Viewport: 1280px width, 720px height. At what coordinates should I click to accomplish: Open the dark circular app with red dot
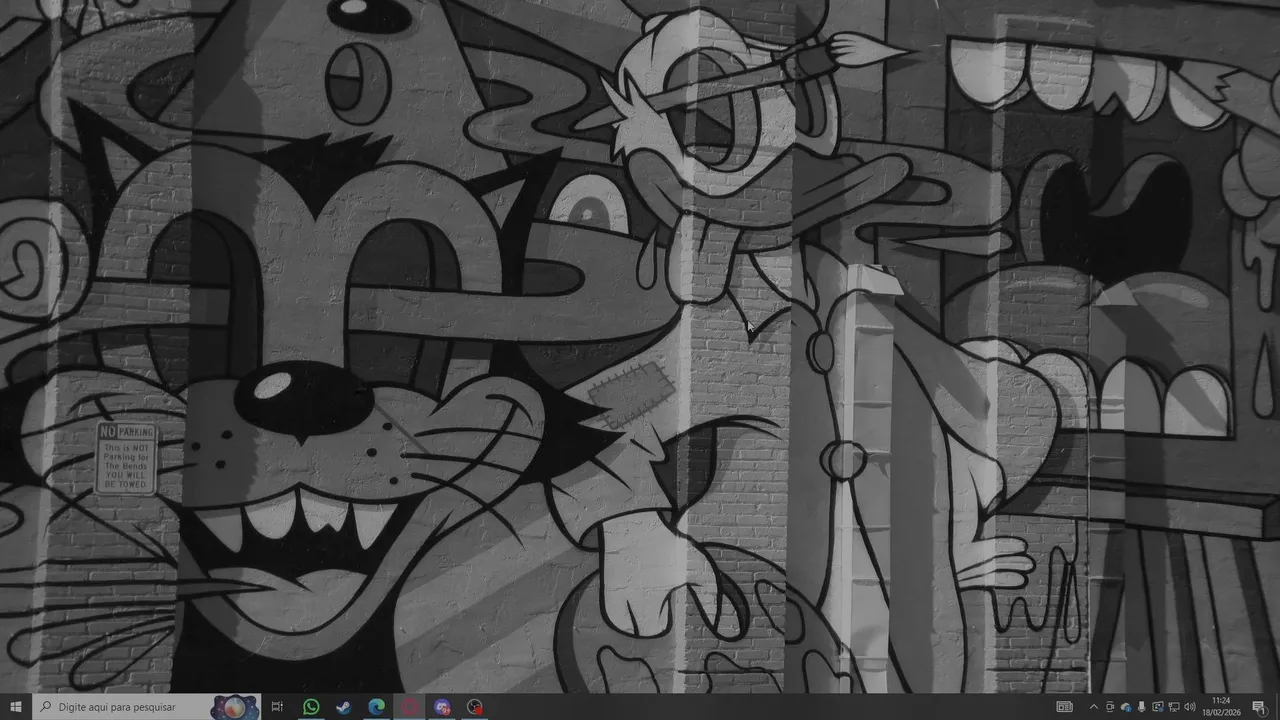click(x=475, y=707)
